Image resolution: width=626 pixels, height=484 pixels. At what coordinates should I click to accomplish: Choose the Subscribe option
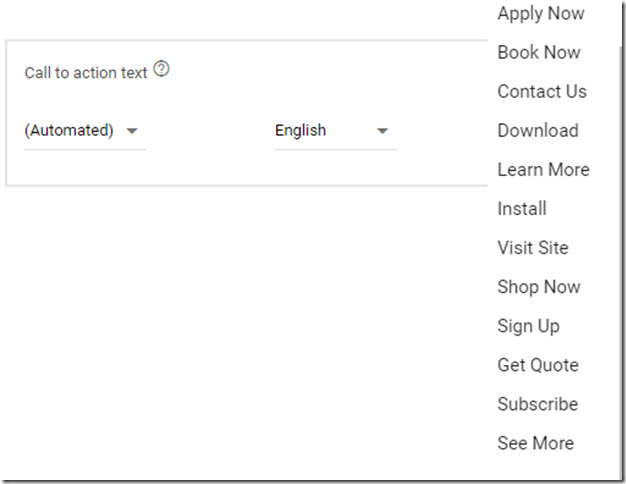point(537,404)
